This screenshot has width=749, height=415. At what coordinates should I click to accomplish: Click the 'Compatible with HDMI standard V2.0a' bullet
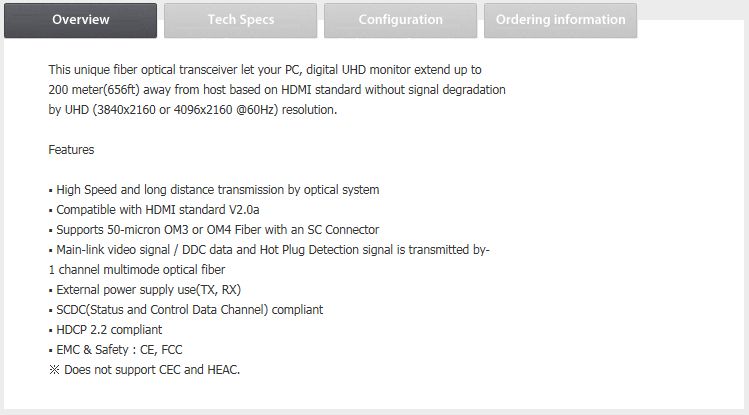pyautogui.click(x=154, y=210)
